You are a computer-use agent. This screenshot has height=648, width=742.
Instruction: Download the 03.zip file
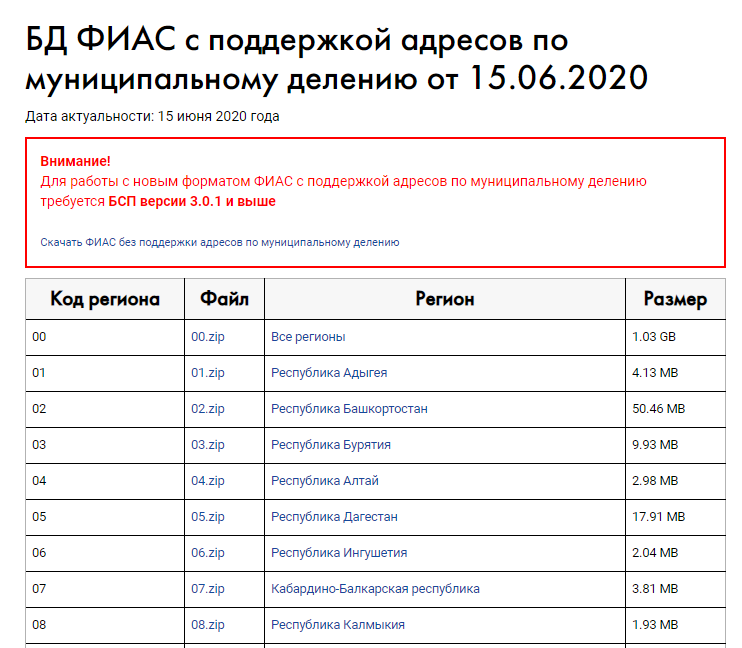[208, 445]
